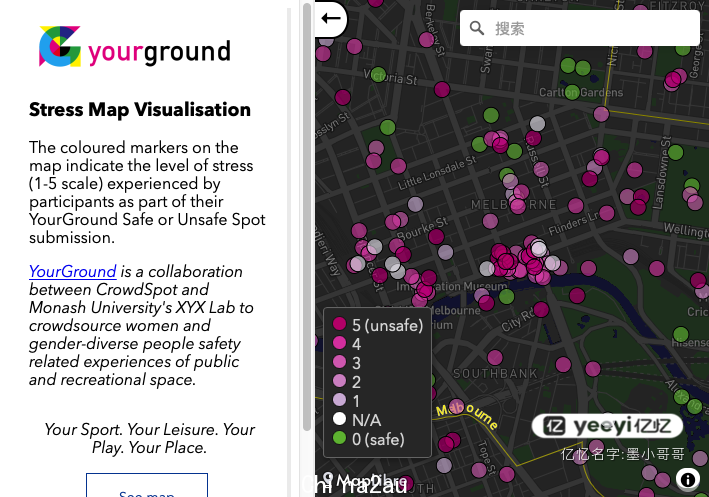Click the sidebar vertical scrollbar

[307, 217]
